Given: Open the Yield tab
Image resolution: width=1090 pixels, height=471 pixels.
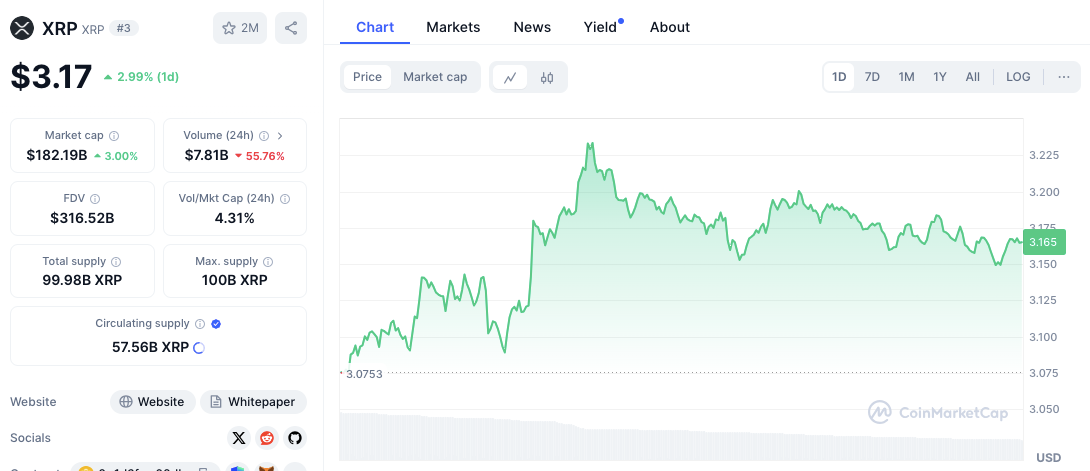Looking at the screenshot, I should [x=601, y=27].
